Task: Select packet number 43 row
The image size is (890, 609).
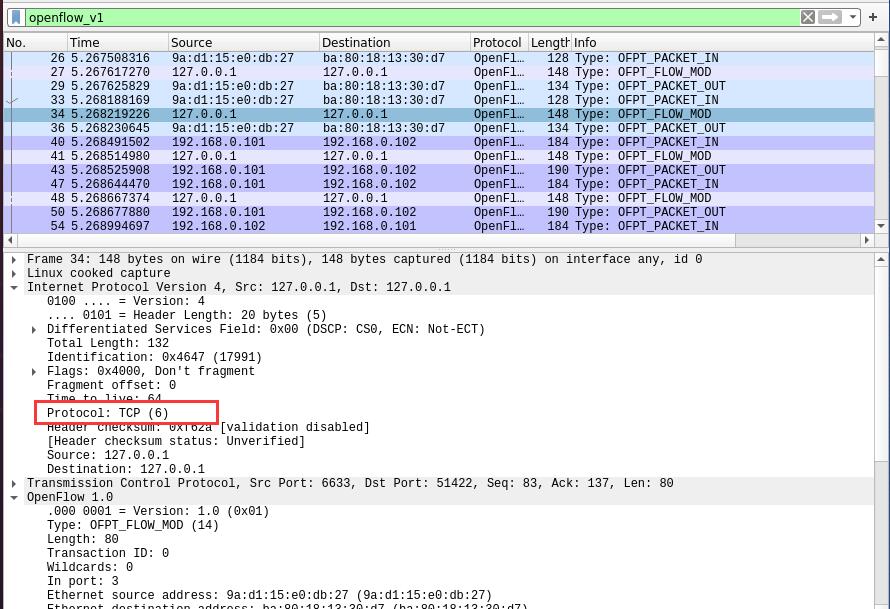Action: coord(438,170)
